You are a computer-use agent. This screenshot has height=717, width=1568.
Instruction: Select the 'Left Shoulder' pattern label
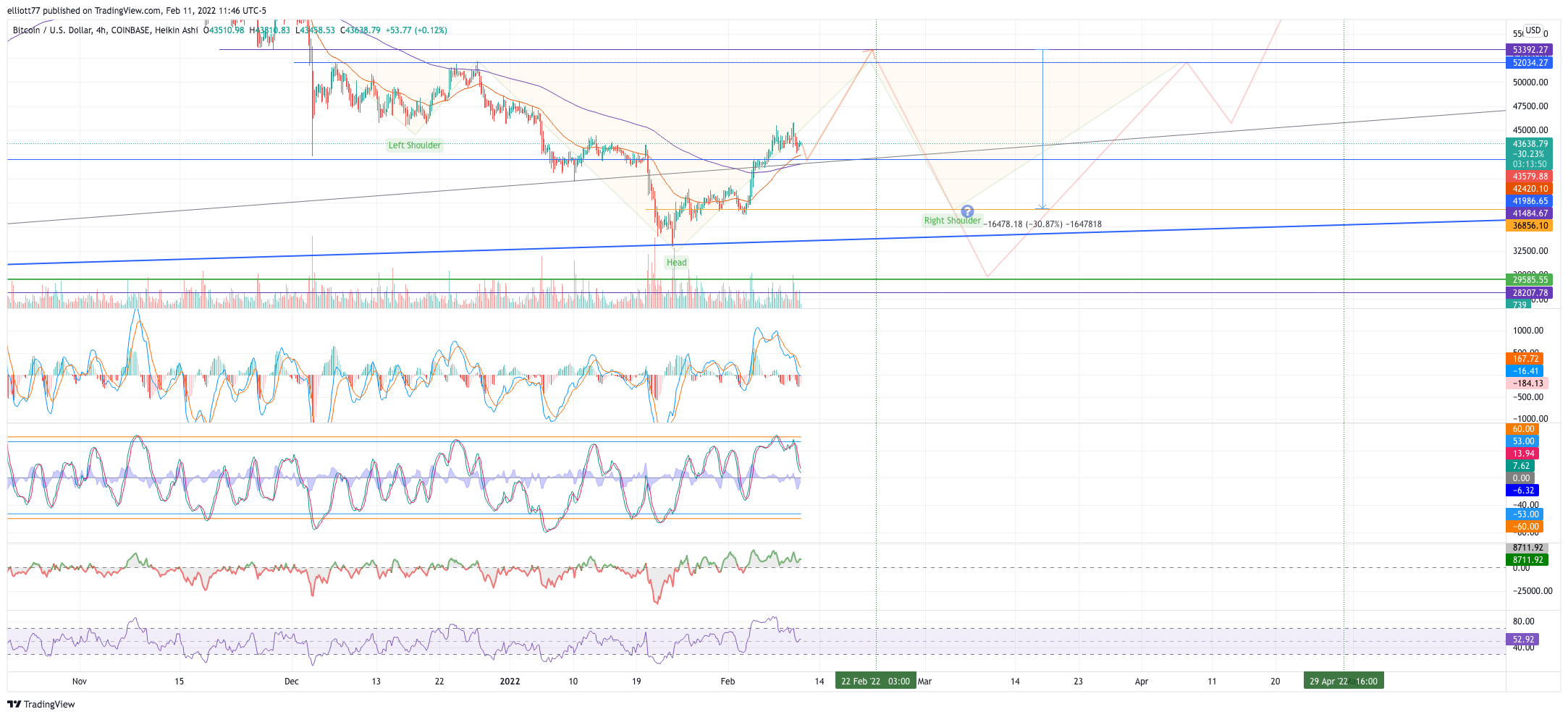point(414,145)
